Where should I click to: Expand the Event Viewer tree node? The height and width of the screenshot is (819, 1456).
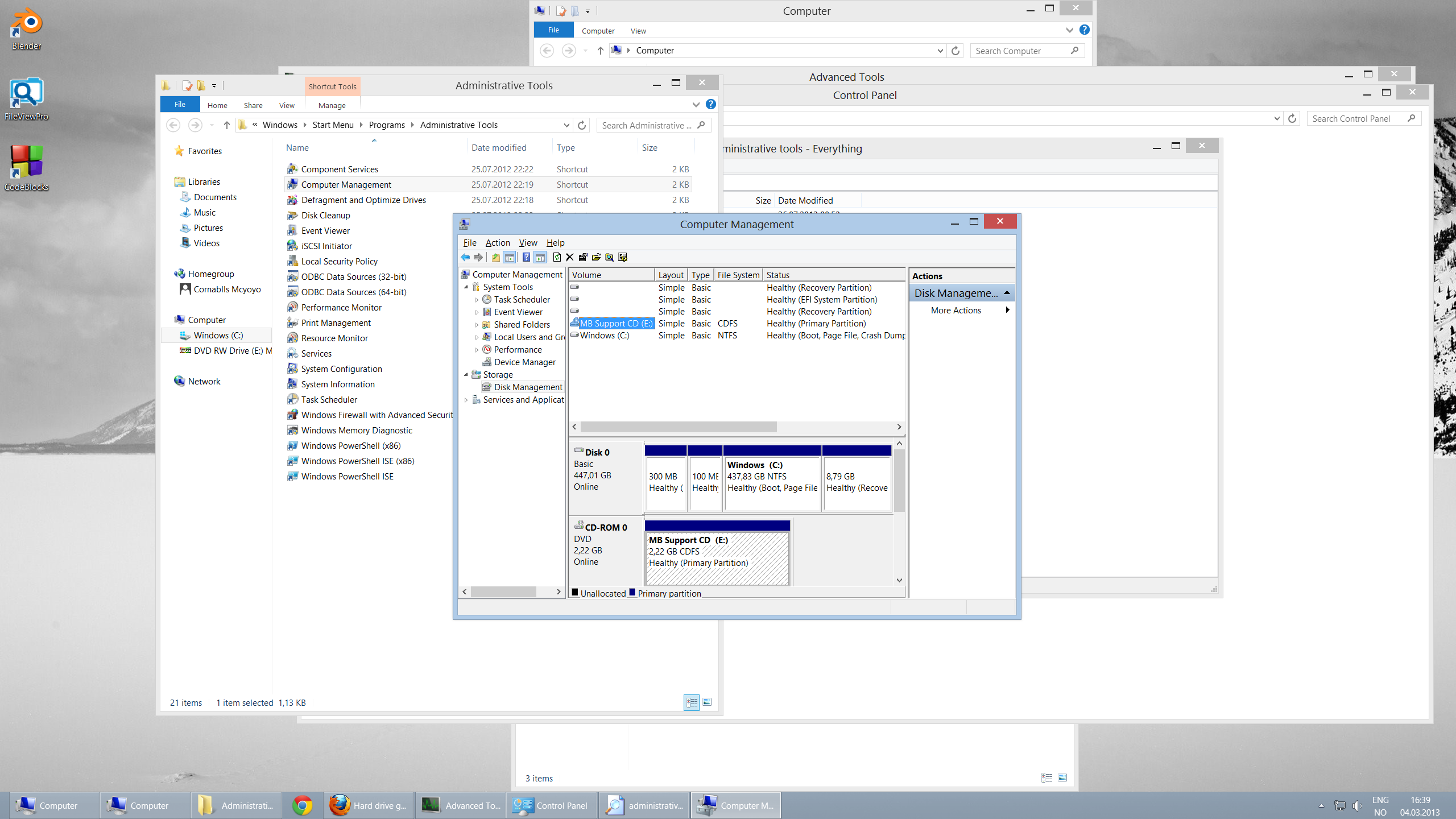coord(477,312)
